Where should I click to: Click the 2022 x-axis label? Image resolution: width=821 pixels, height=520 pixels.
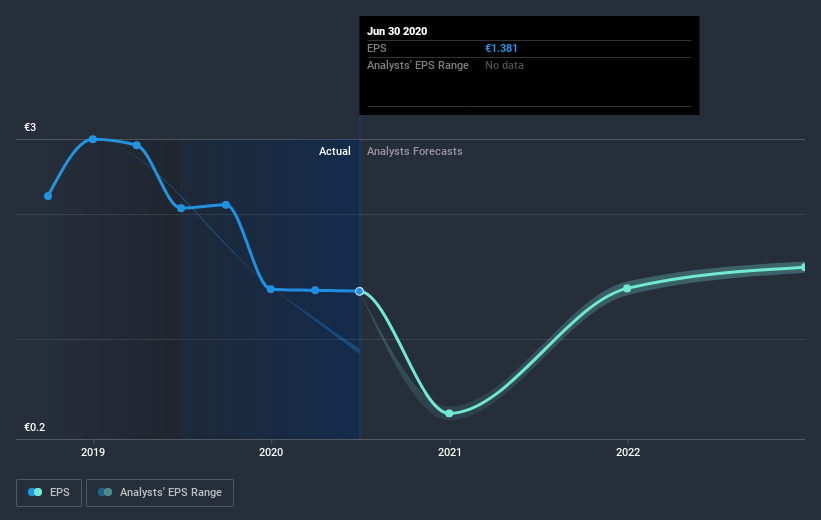point(627,452)
